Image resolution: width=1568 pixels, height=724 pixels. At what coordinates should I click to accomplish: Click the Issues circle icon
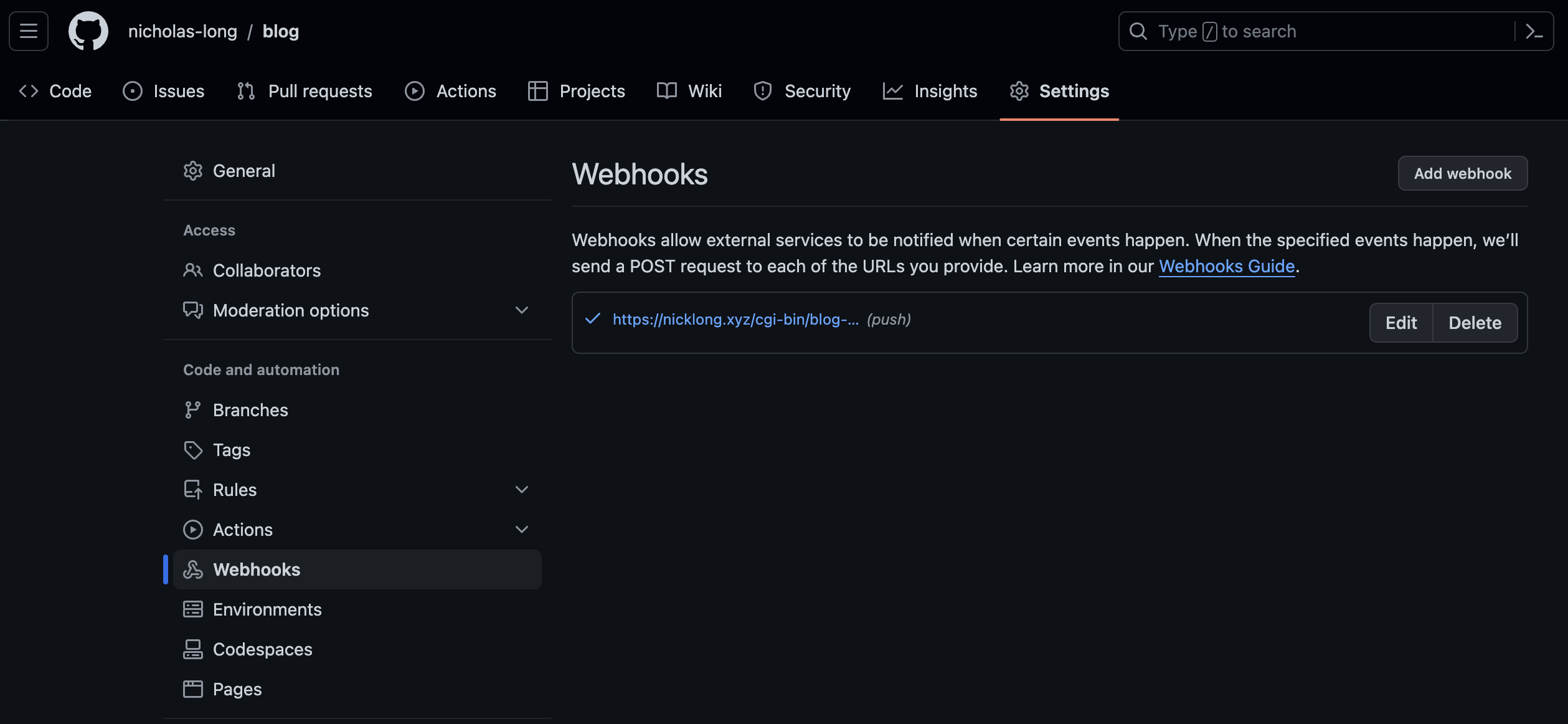tap(133, 91)
